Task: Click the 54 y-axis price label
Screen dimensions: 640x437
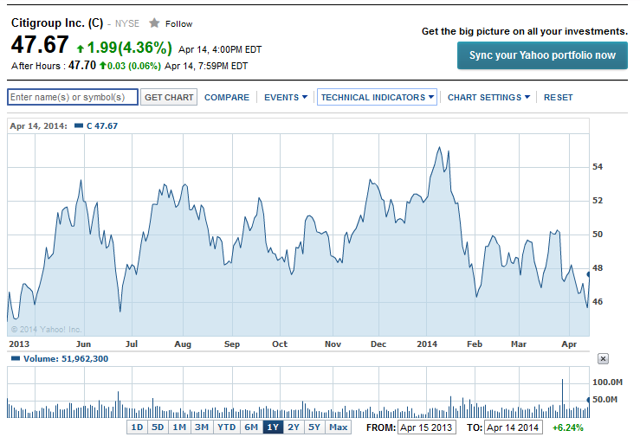Action: pyautogui.click(x=597, y=166)
